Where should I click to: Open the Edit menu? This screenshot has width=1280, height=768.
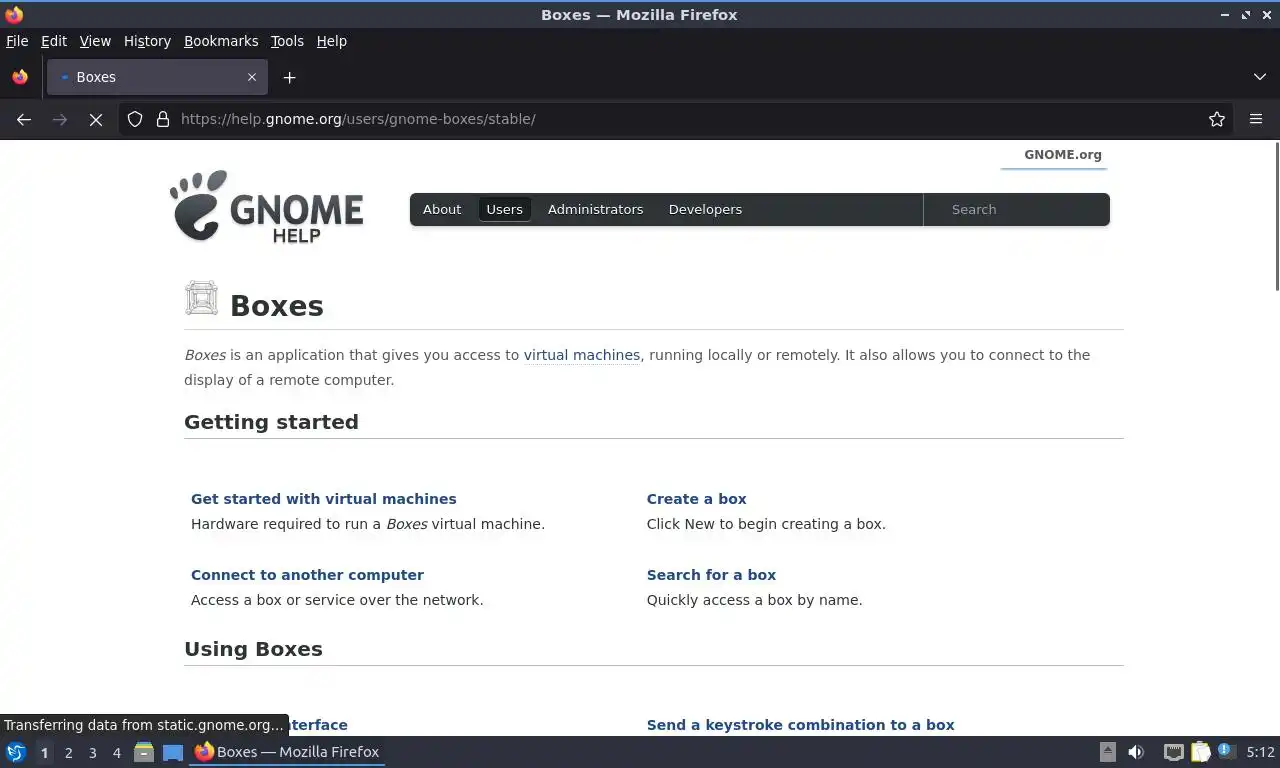pos(54,41)
